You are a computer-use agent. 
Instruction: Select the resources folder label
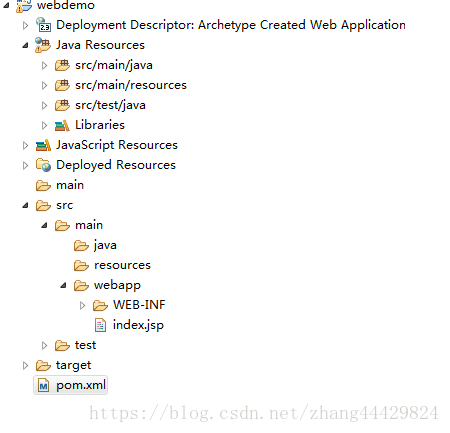tap(122, 265)
